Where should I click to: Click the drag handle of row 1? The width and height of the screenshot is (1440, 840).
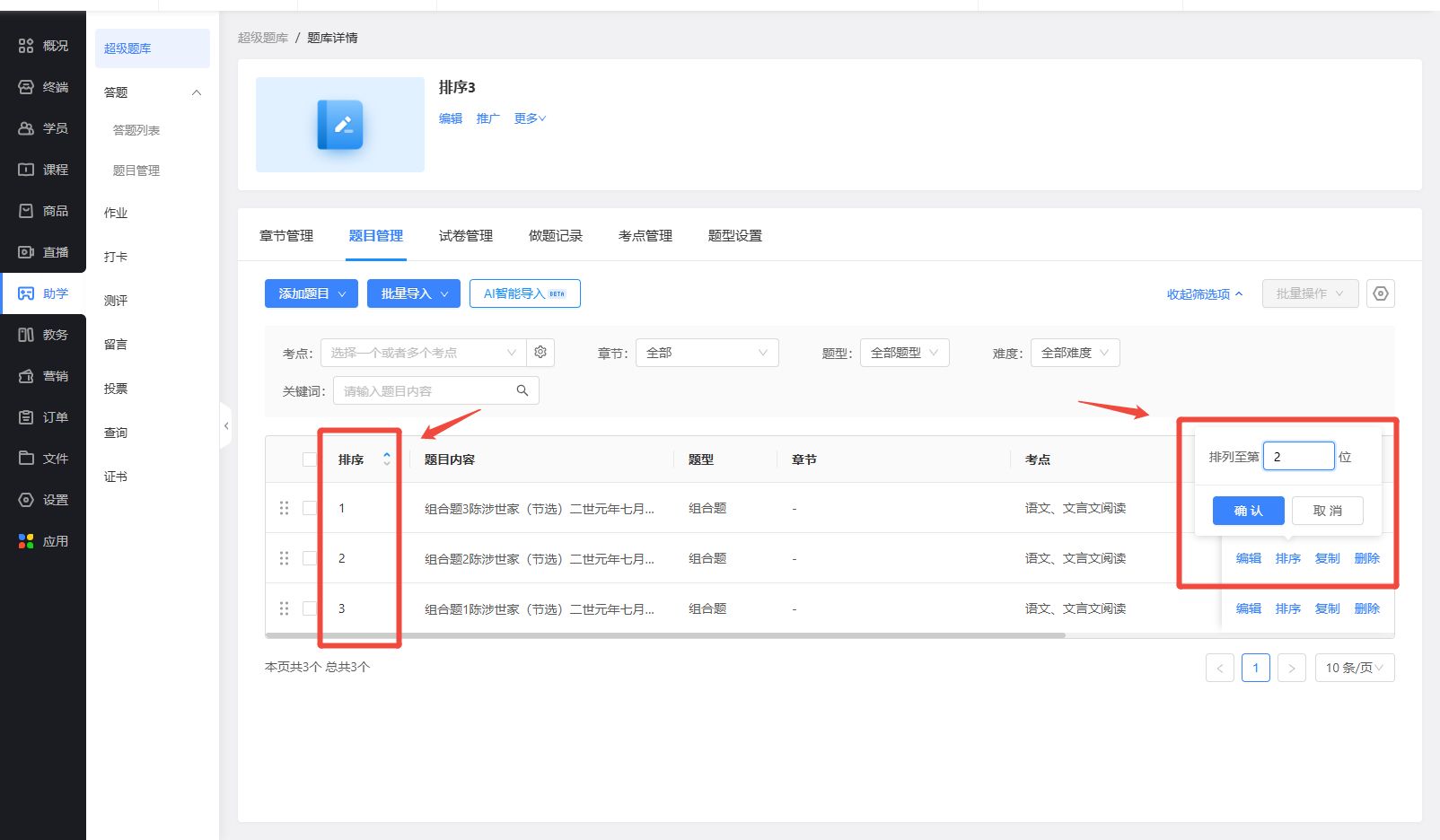[285, 508]
